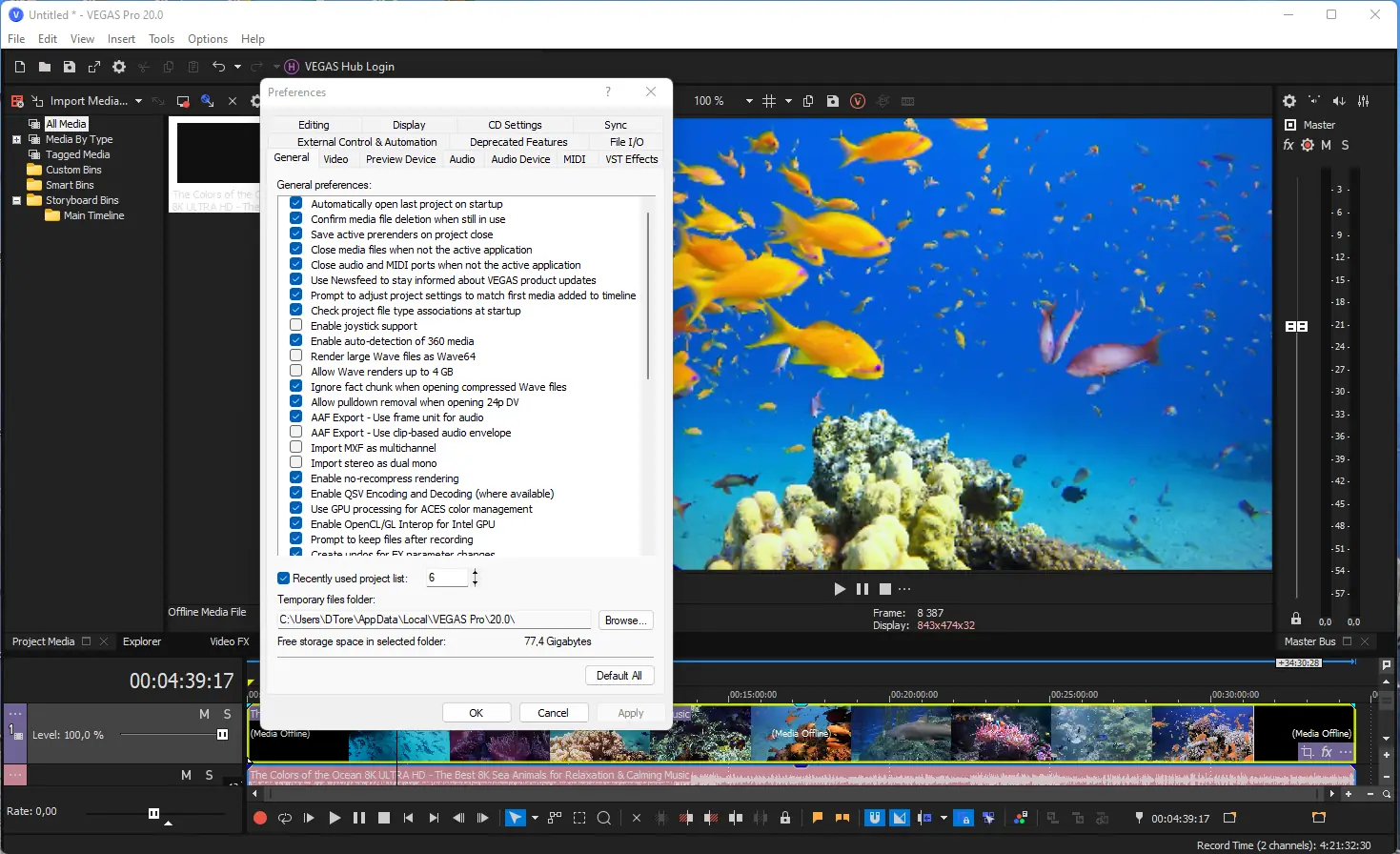Toggle automatic crossfades in timeline toolbar
This screenshot has height=854, width=1400.
pos(900,818)
